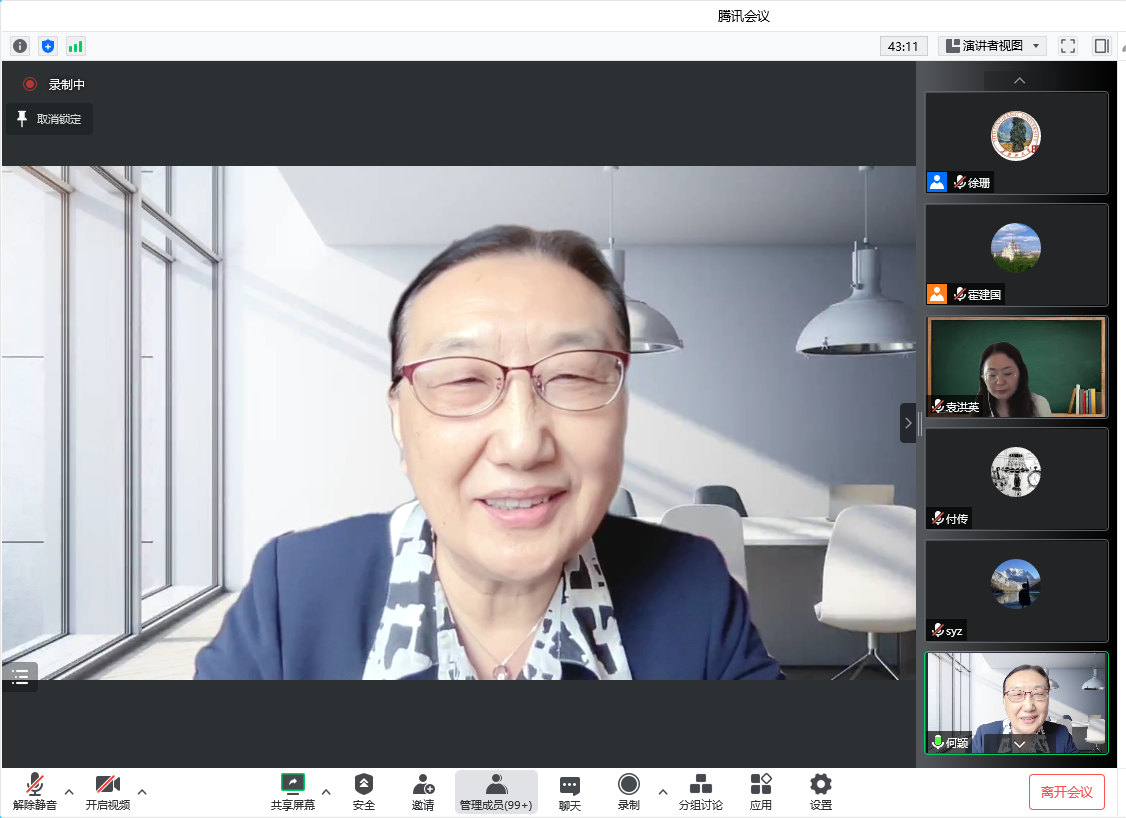The width and height of the screenshot is (1126, 818).
Task: Expand the audio options arrow beside 解除静音
Action: pyautogui.click(x=69, y=792)
